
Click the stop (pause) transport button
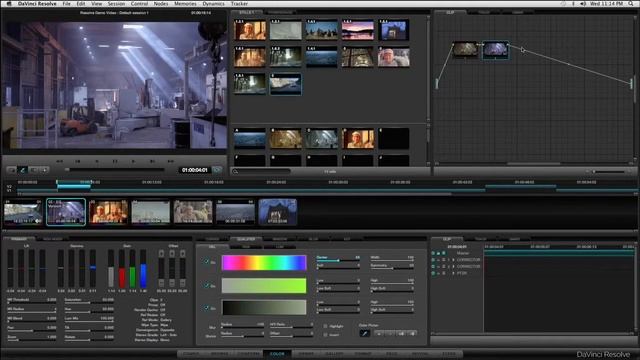pyautogui.click(x=115, y=161)
